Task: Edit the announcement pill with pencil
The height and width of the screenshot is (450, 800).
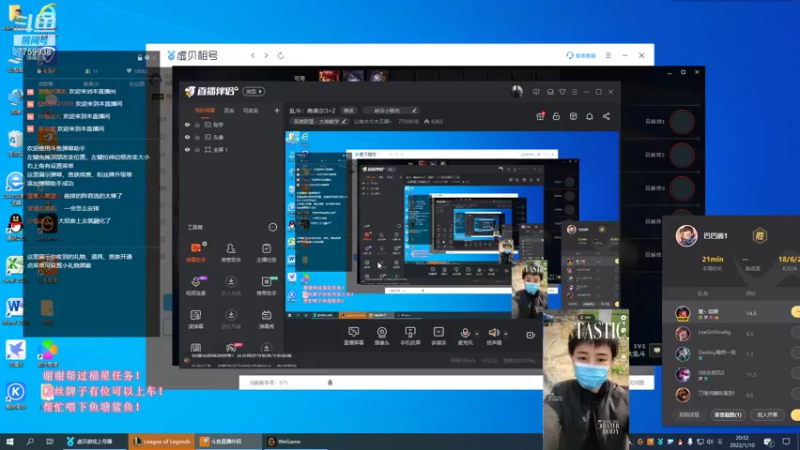Action: tap(392, 110)
